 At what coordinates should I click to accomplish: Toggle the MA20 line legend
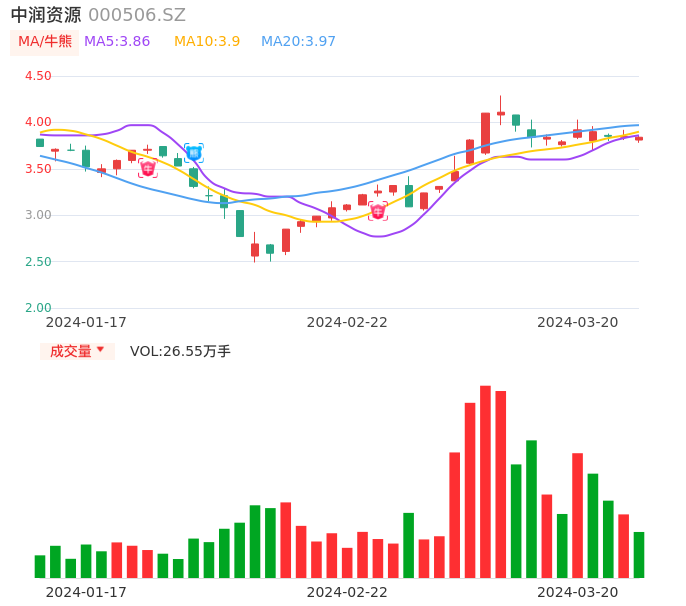(298, 42)
